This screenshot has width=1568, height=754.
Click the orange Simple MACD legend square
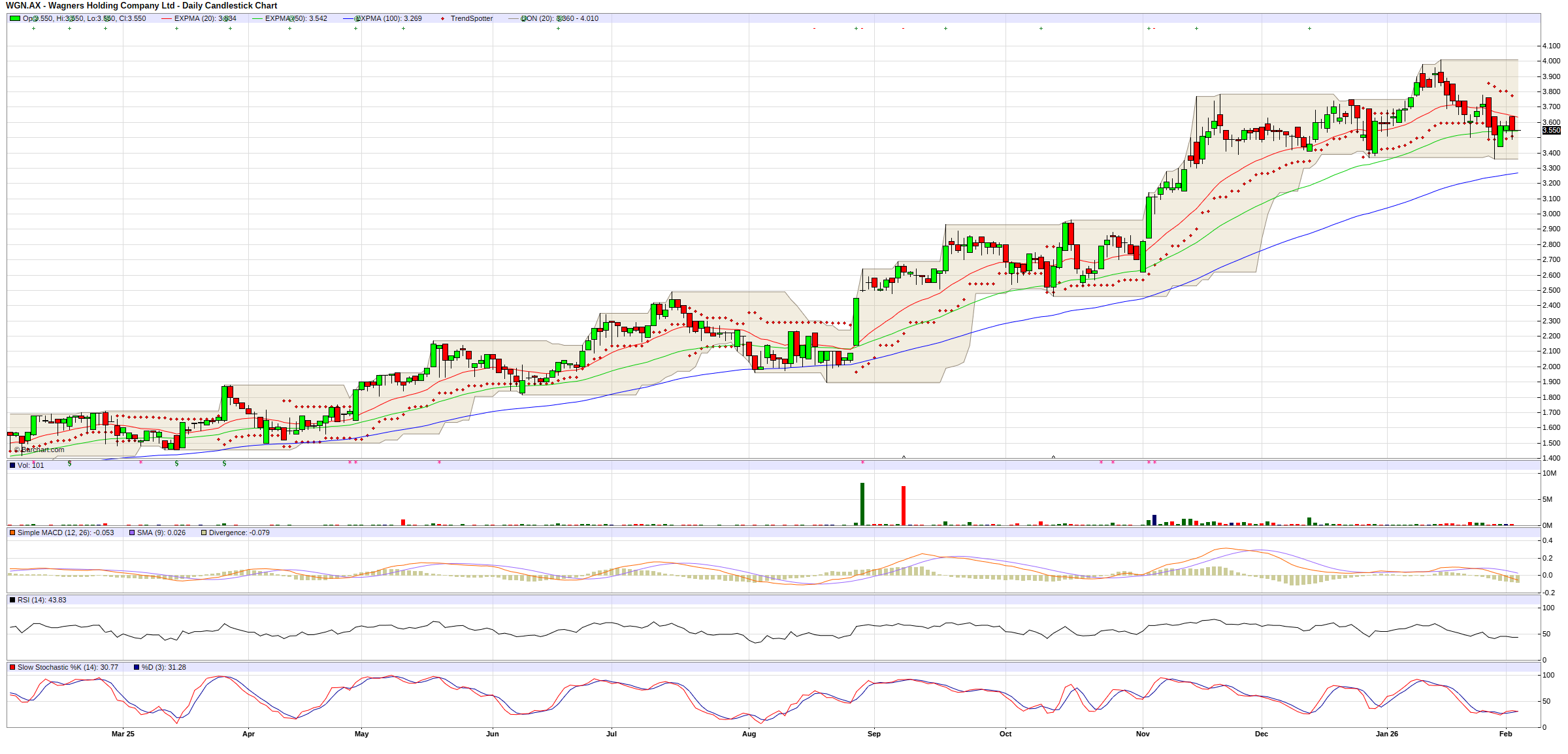[x=12, y=533]
